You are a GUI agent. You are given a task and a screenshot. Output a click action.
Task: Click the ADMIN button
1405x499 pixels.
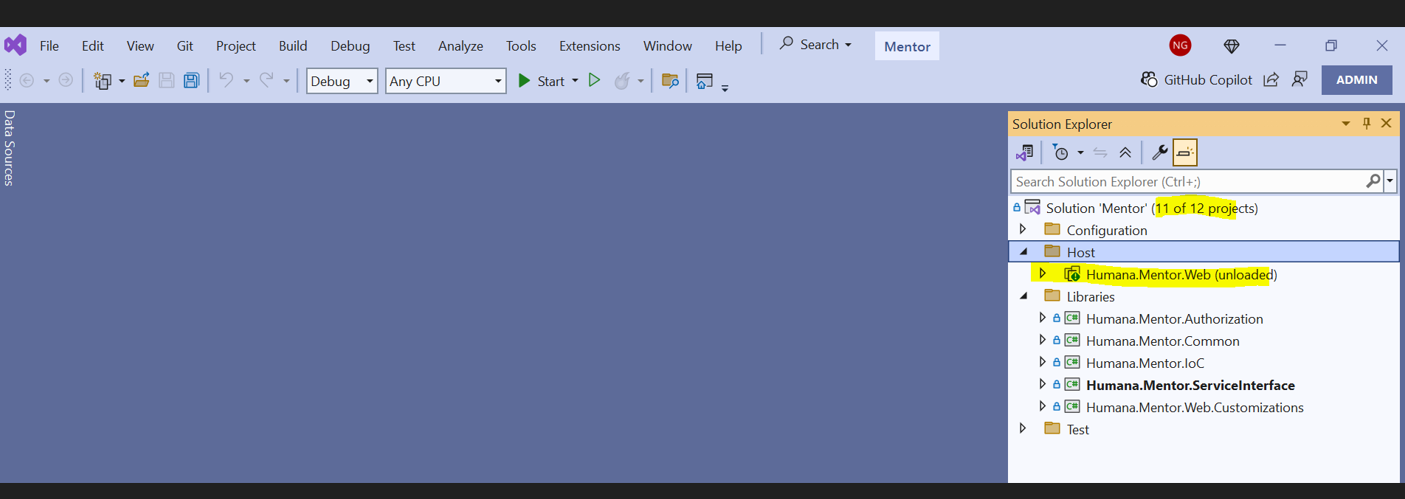coord(1357,80)
